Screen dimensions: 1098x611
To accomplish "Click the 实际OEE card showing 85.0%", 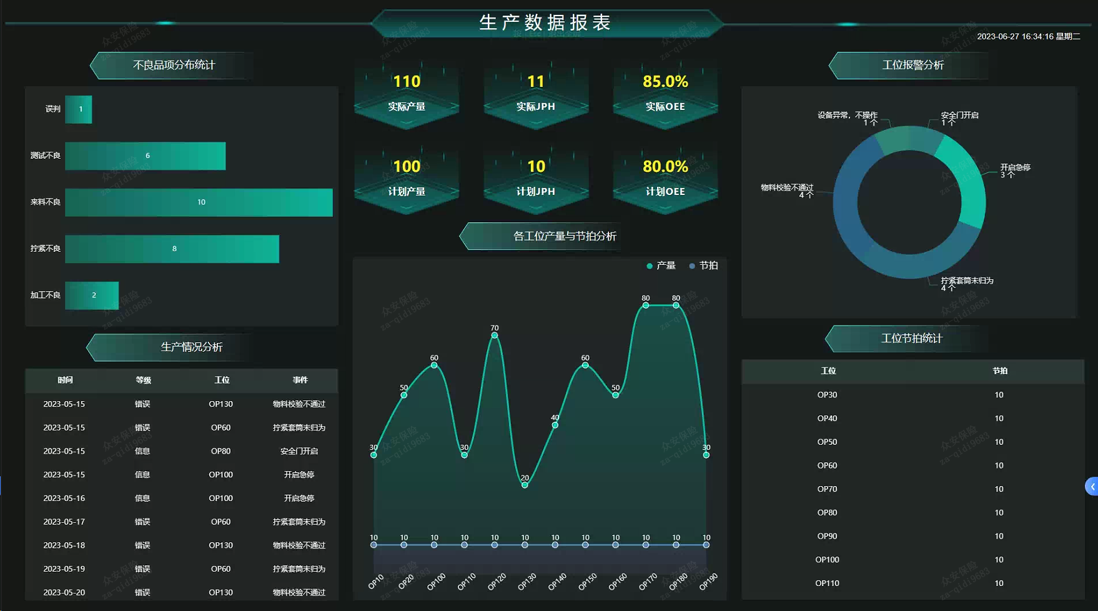I will coord(665,92).
